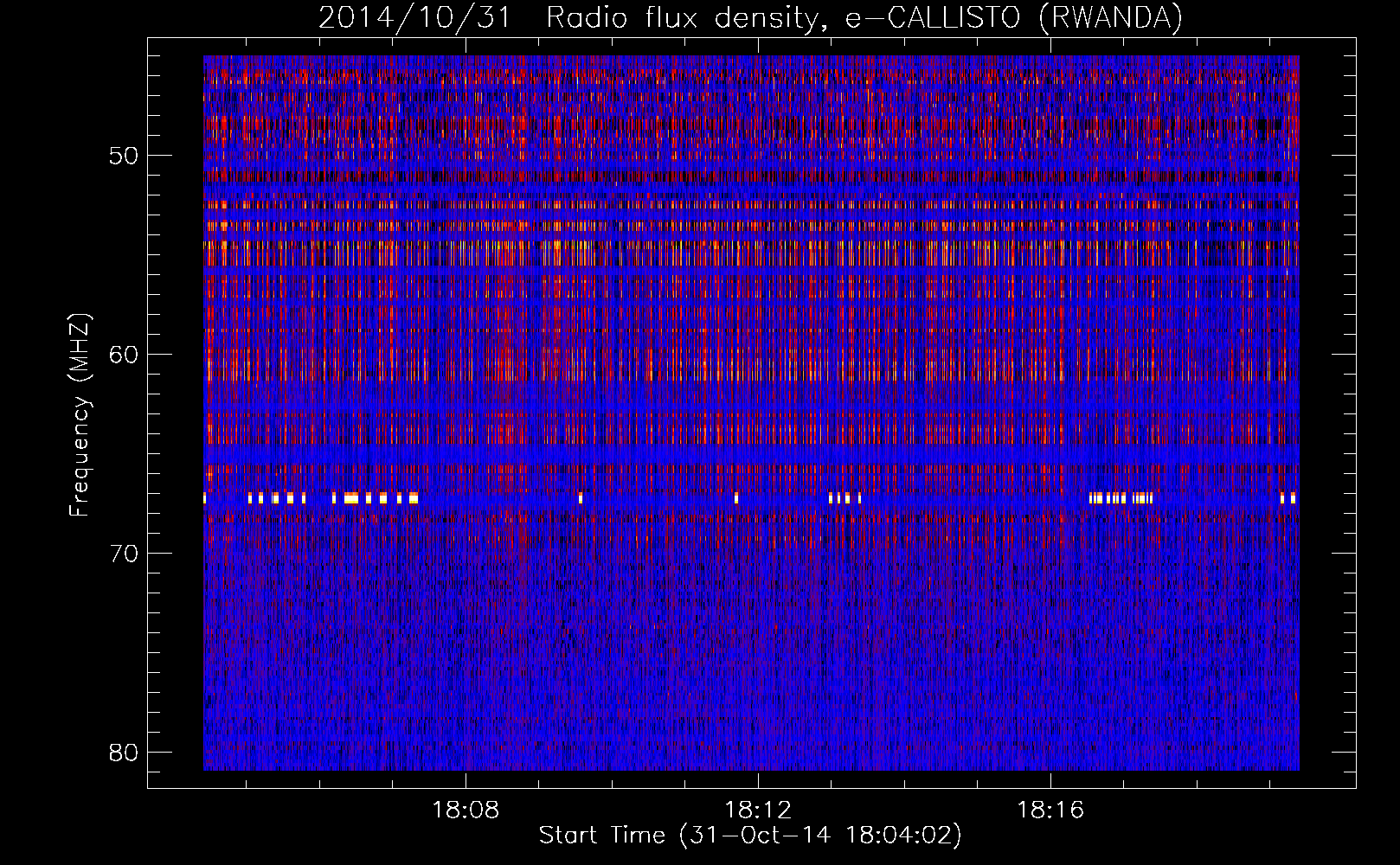Click the isolated white burst near 18:09:30
This screenshot has height=865, width=1400.
pos(581,498)
